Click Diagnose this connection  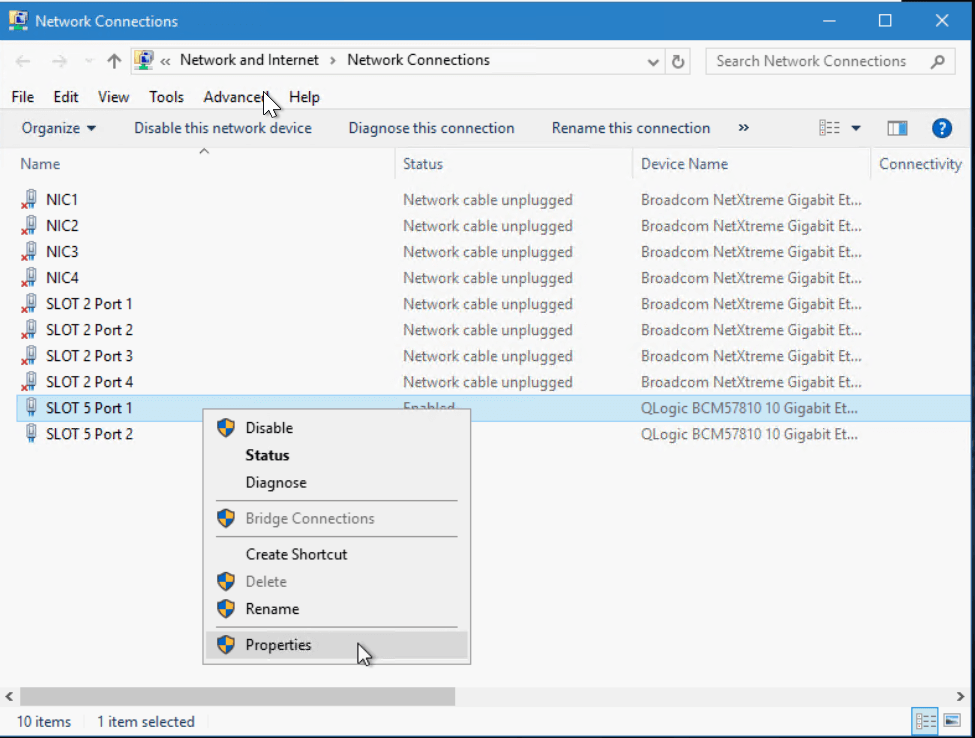pyautogui.click(x=431, y=128)
